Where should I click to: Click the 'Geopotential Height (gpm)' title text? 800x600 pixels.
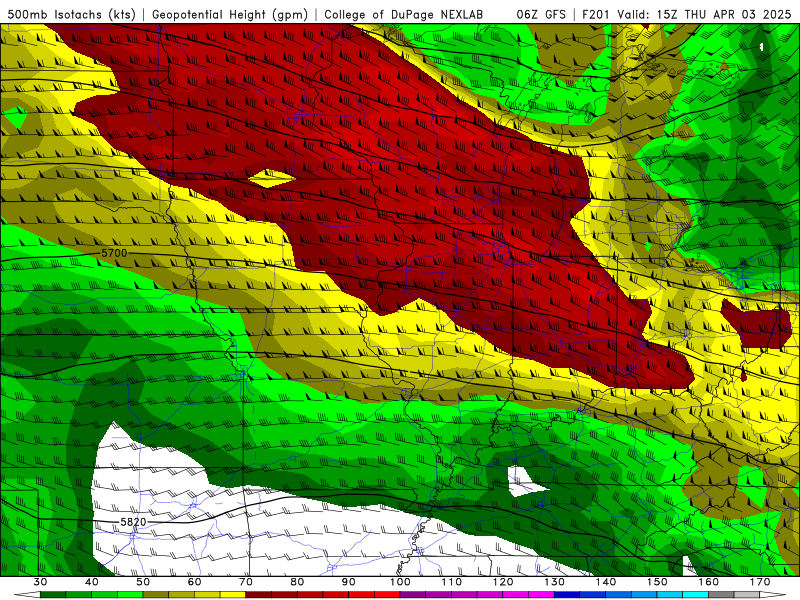coord(230,14)
